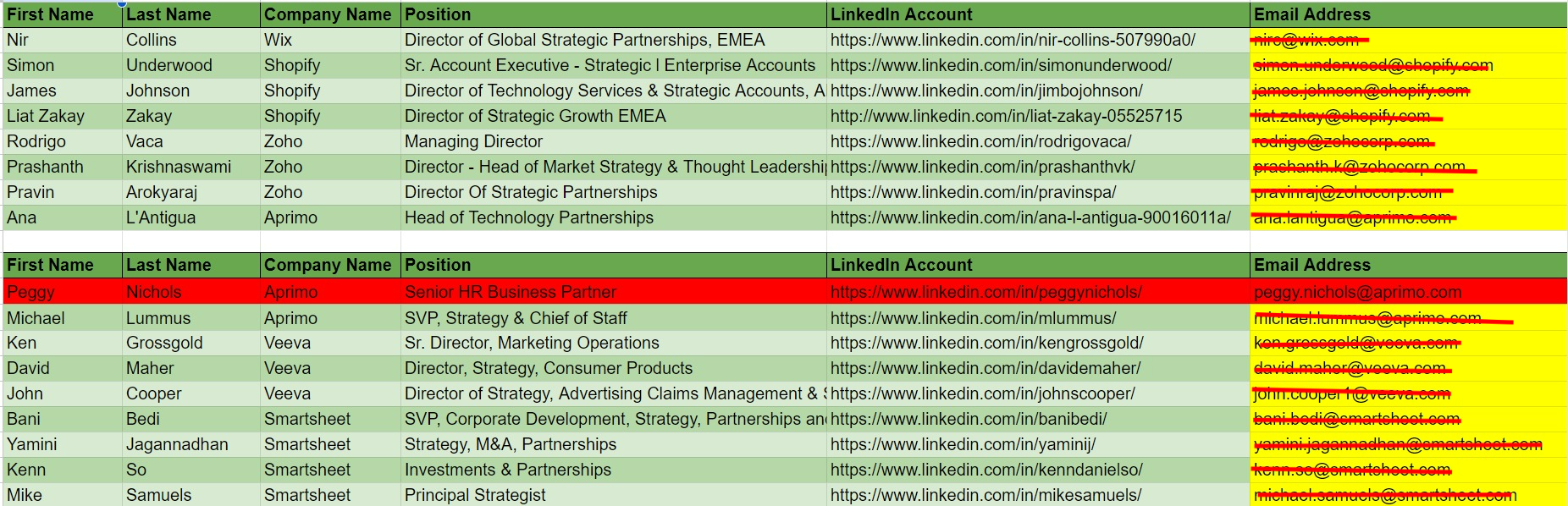1568x506 pixels.
Task: Follow the jimbojohnson LinkedIn link
Action: click(x=986, y=91)
